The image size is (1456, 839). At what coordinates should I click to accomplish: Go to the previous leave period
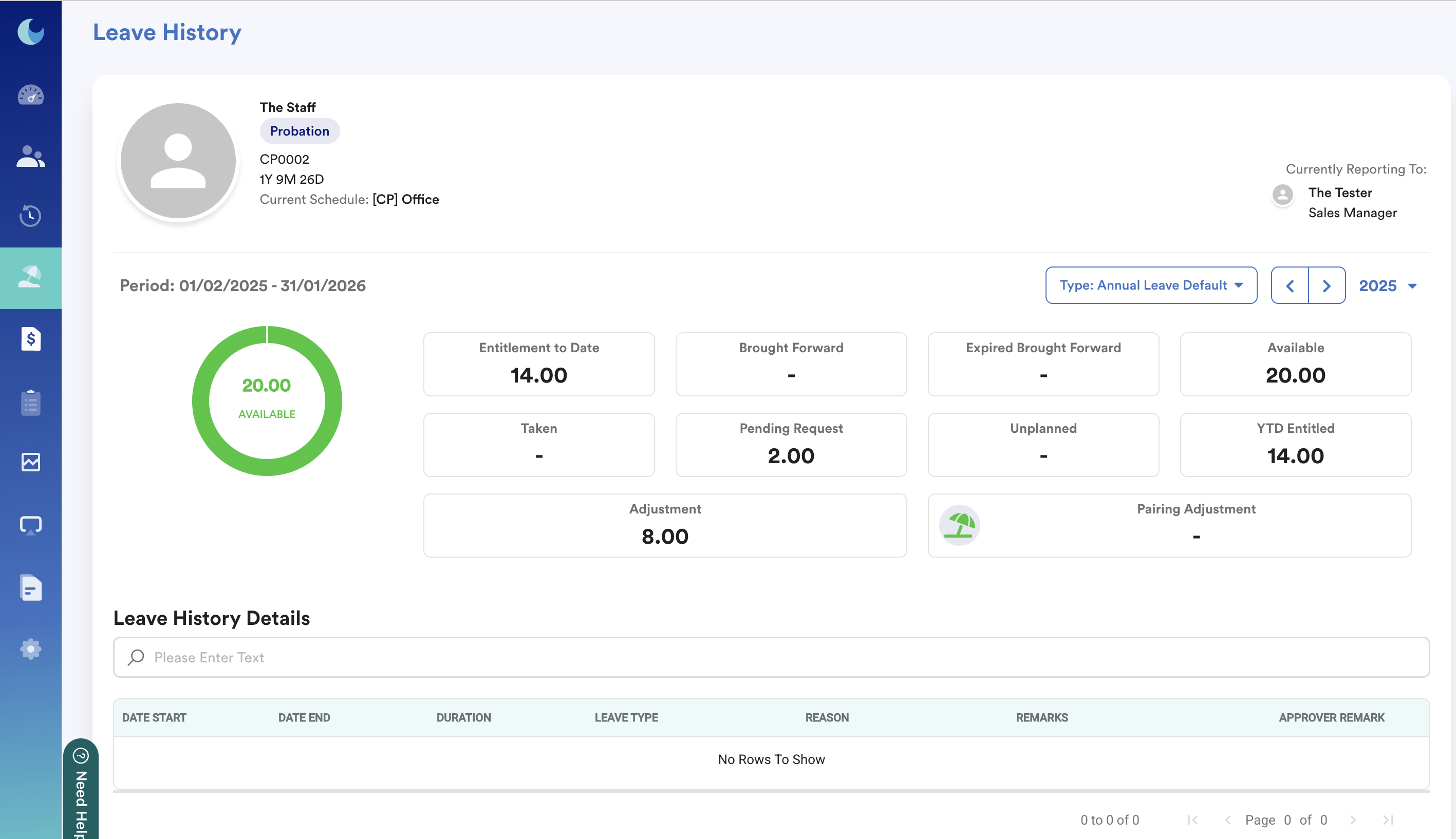1290,286
